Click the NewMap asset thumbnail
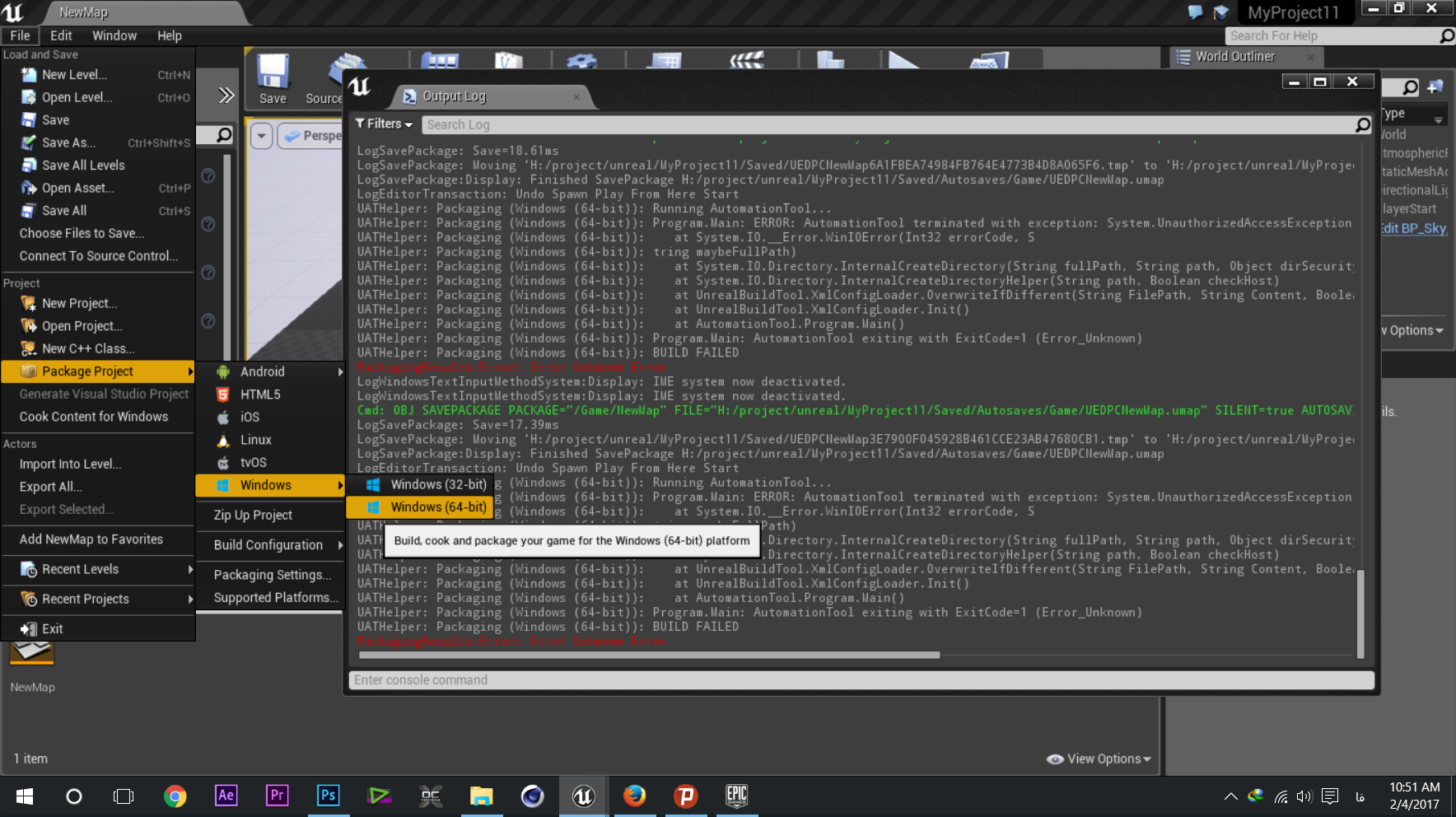This screenshot has width=1456, height=817. tap(32, 652)
